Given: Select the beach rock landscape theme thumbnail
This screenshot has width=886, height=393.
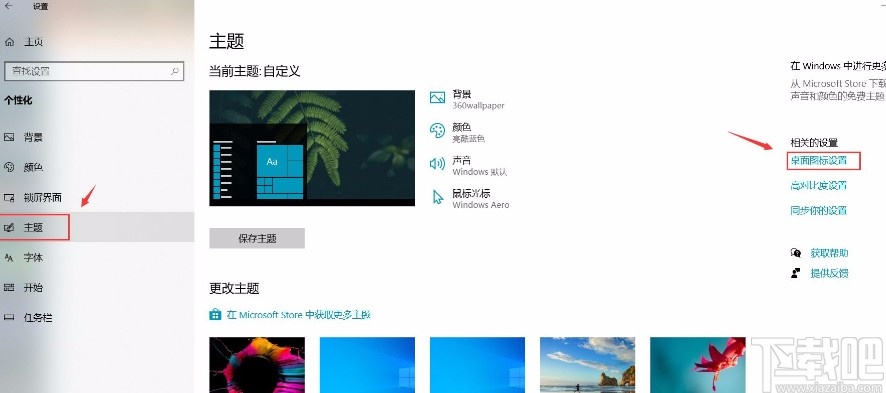Looking at the screenshot, I should coord(588,365).
